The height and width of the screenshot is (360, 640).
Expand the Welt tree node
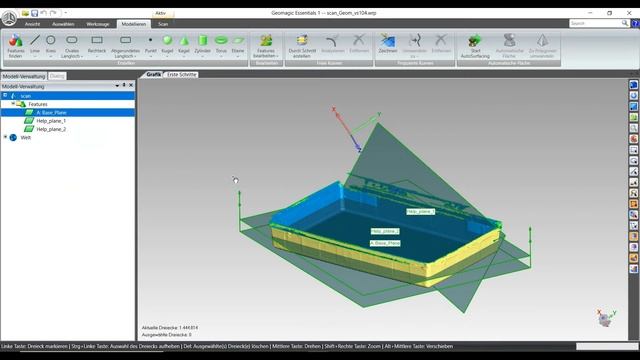[5, 137]
